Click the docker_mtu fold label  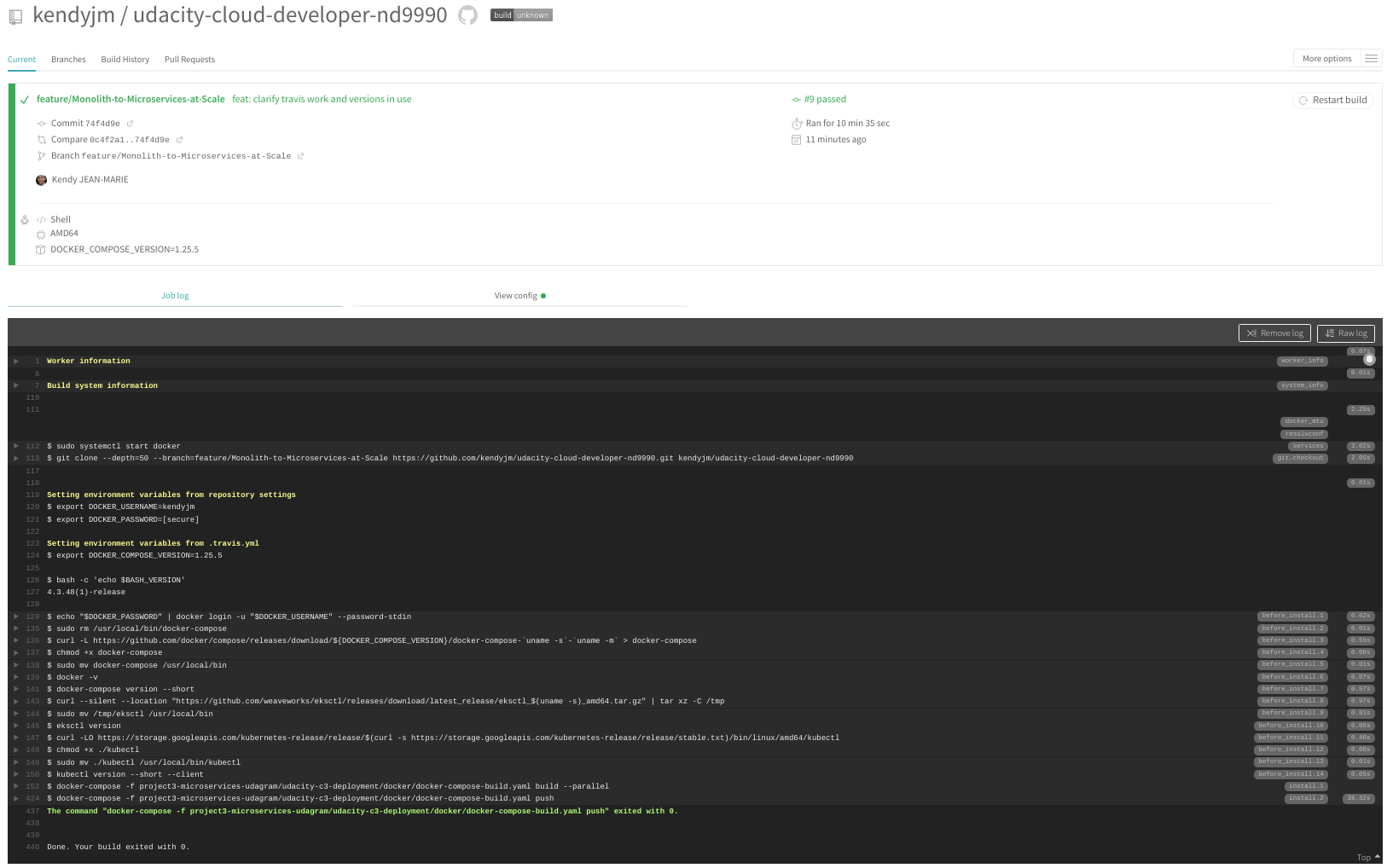[1304, 421]
